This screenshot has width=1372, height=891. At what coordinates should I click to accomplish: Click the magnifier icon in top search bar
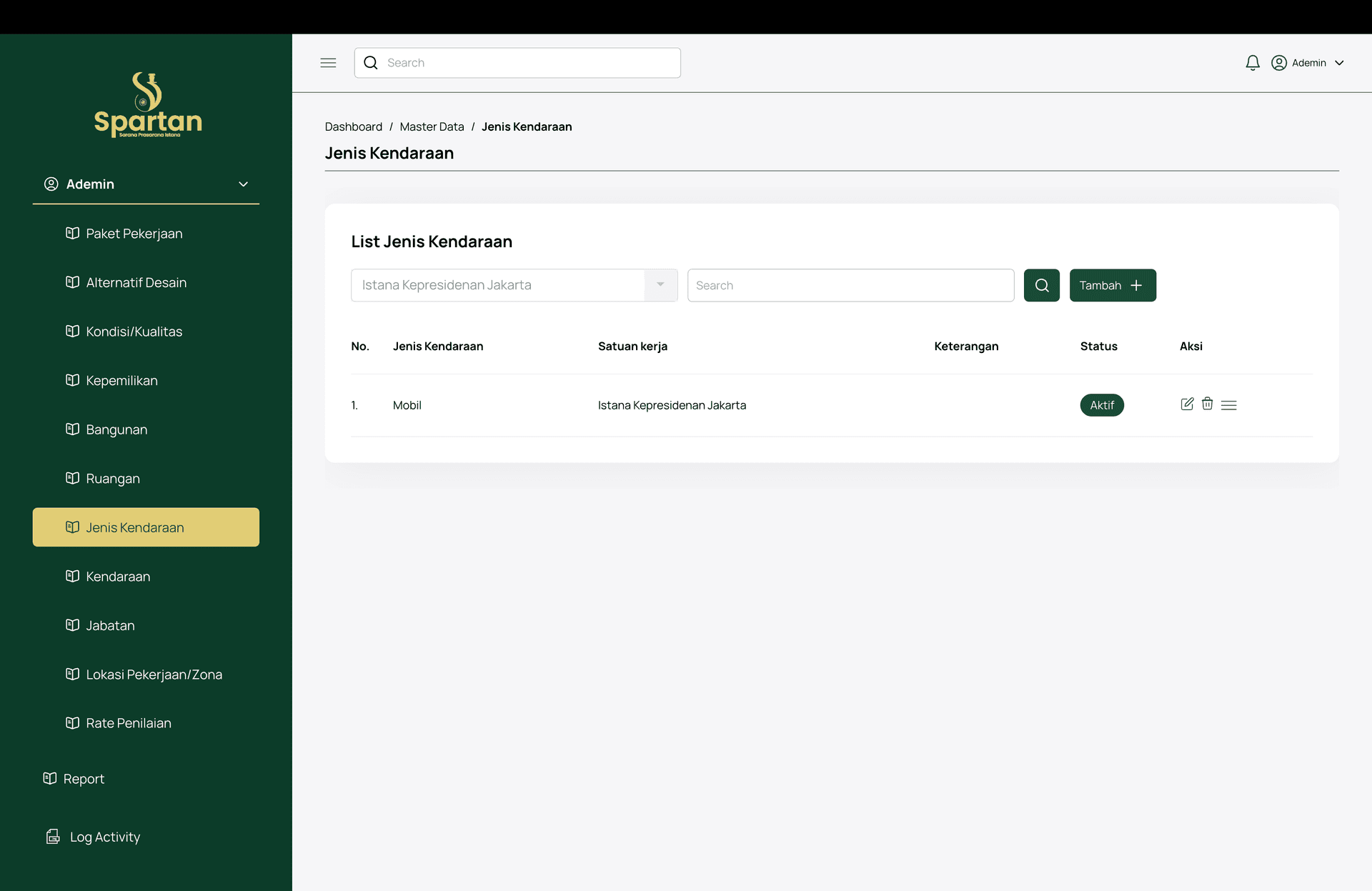pos(370,63)
